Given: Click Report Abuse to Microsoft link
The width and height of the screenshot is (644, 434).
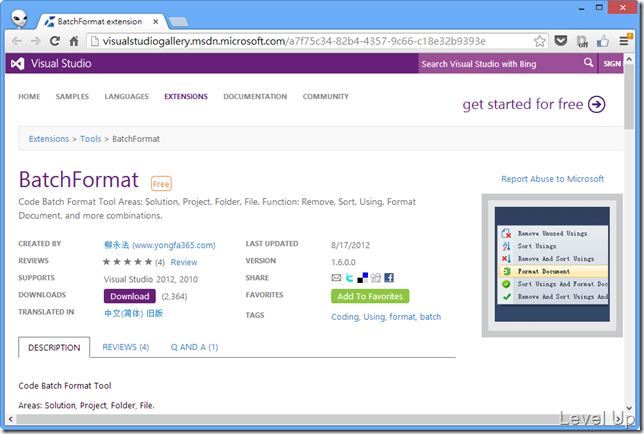Looking at the screenshot, I should (x=552, y=179).
